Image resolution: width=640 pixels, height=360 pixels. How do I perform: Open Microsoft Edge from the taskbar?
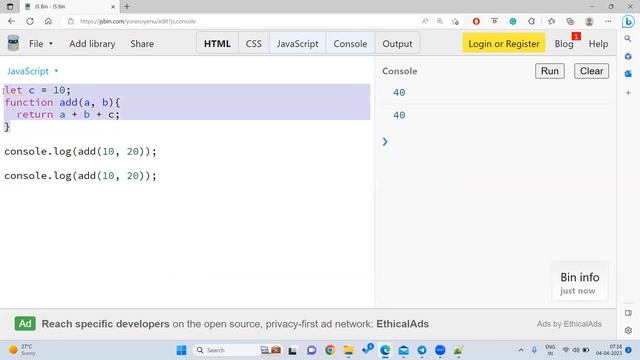[385, 350]
